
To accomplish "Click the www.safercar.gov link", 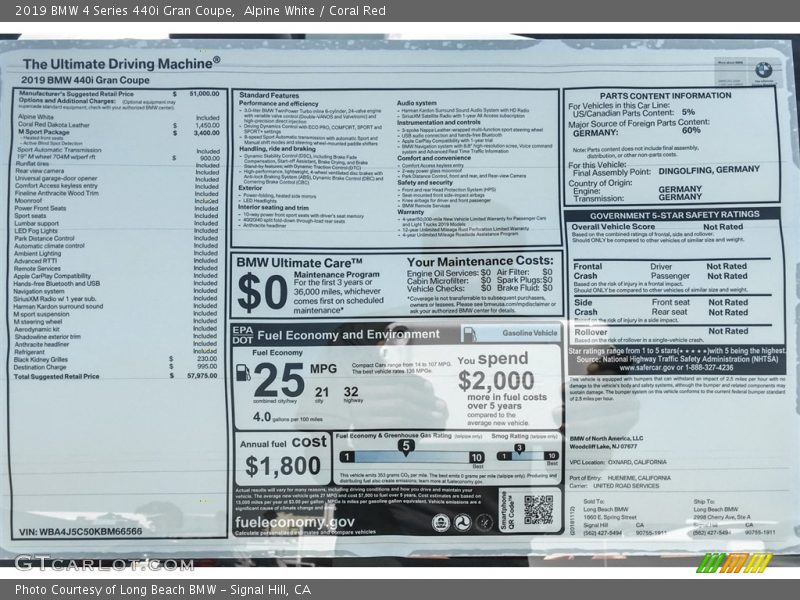I will point(648,367).
